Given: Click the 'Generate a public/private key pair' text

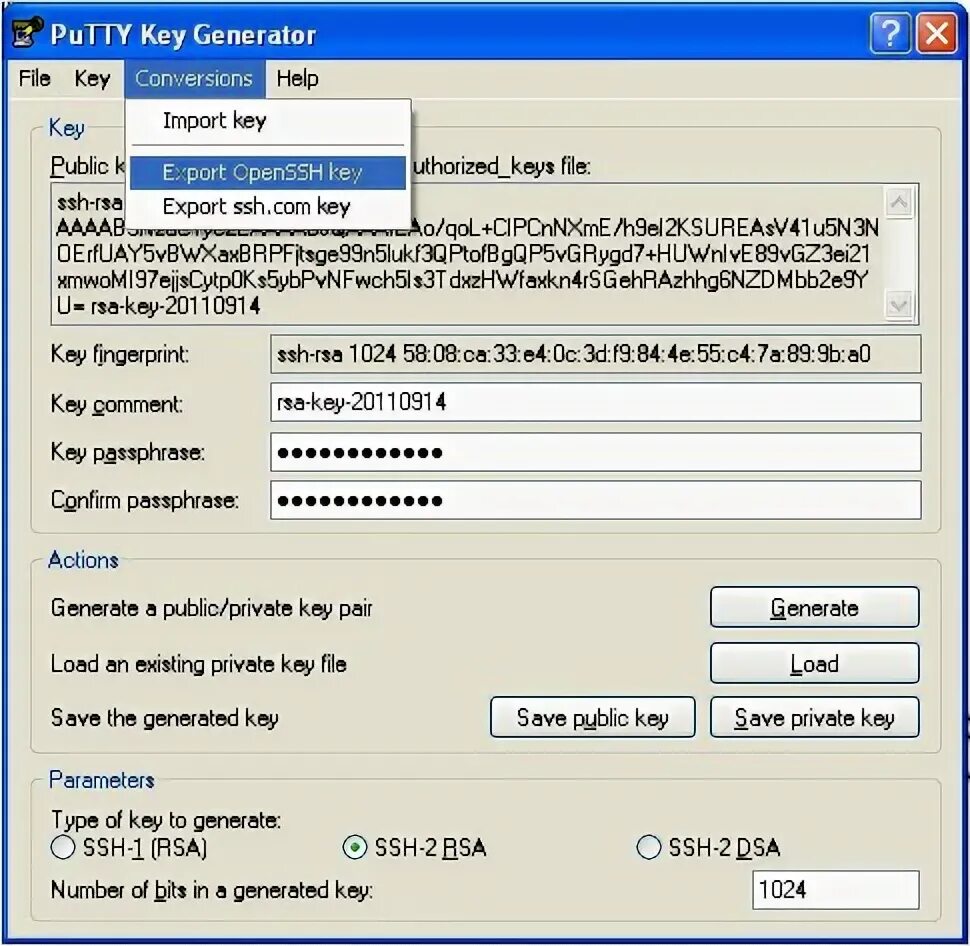Looking at the screenshot, I should pyautogui.click(x=212, y=608).
